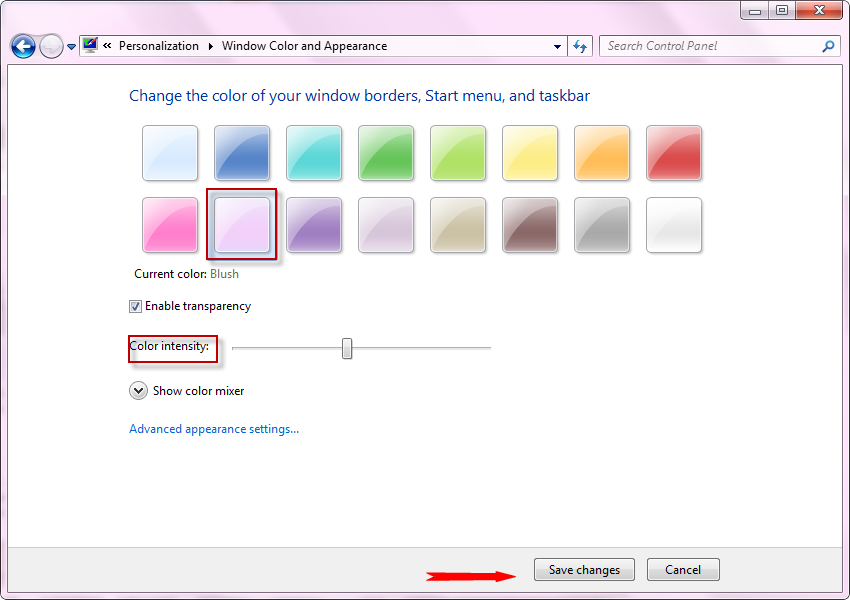Choose the Ruby red swatch
This screenshot has width=850, height=600.
[x=674, y=153]
